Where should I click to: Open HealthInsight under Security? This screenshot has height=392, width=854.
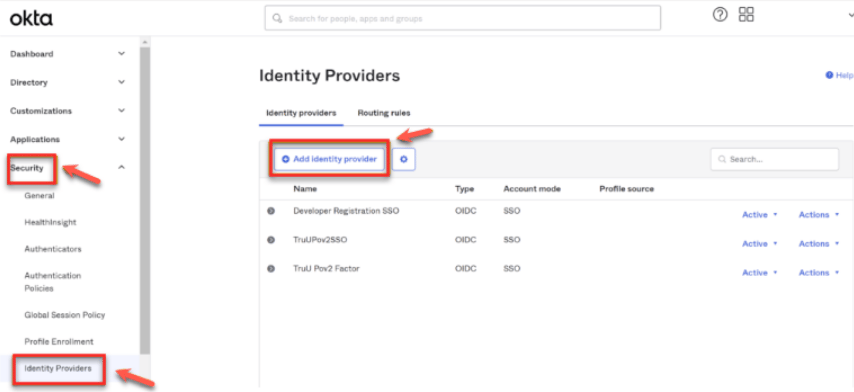tap(50, 222)
